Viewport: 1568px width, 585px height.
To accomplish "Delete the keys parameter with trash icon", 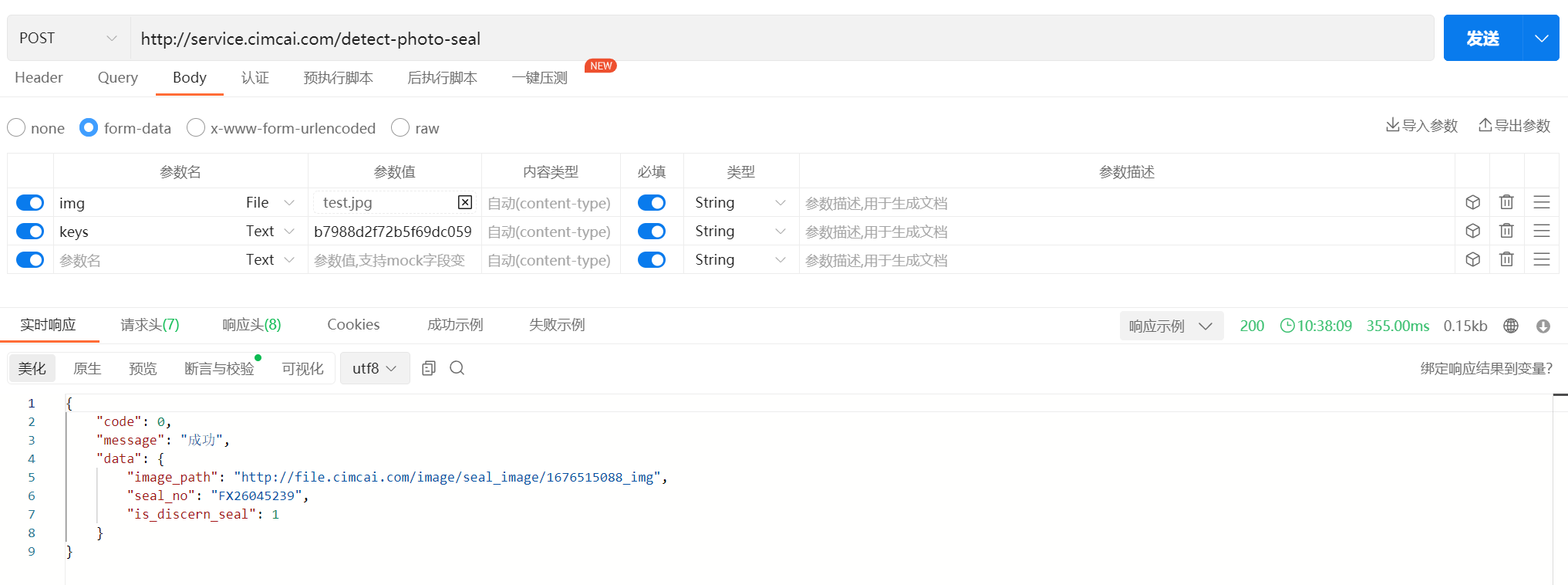I will (x=1506, y=231).
